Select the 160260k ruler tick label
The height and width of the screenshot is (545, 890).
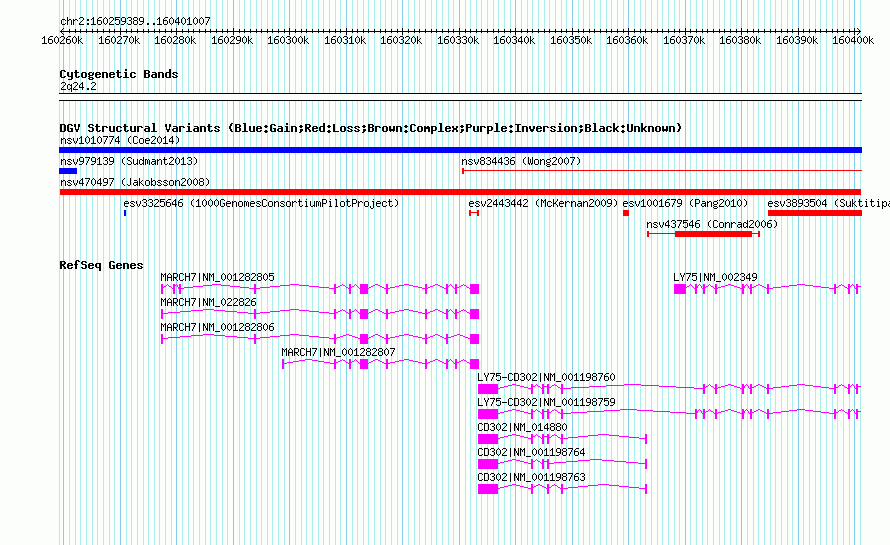62,40
